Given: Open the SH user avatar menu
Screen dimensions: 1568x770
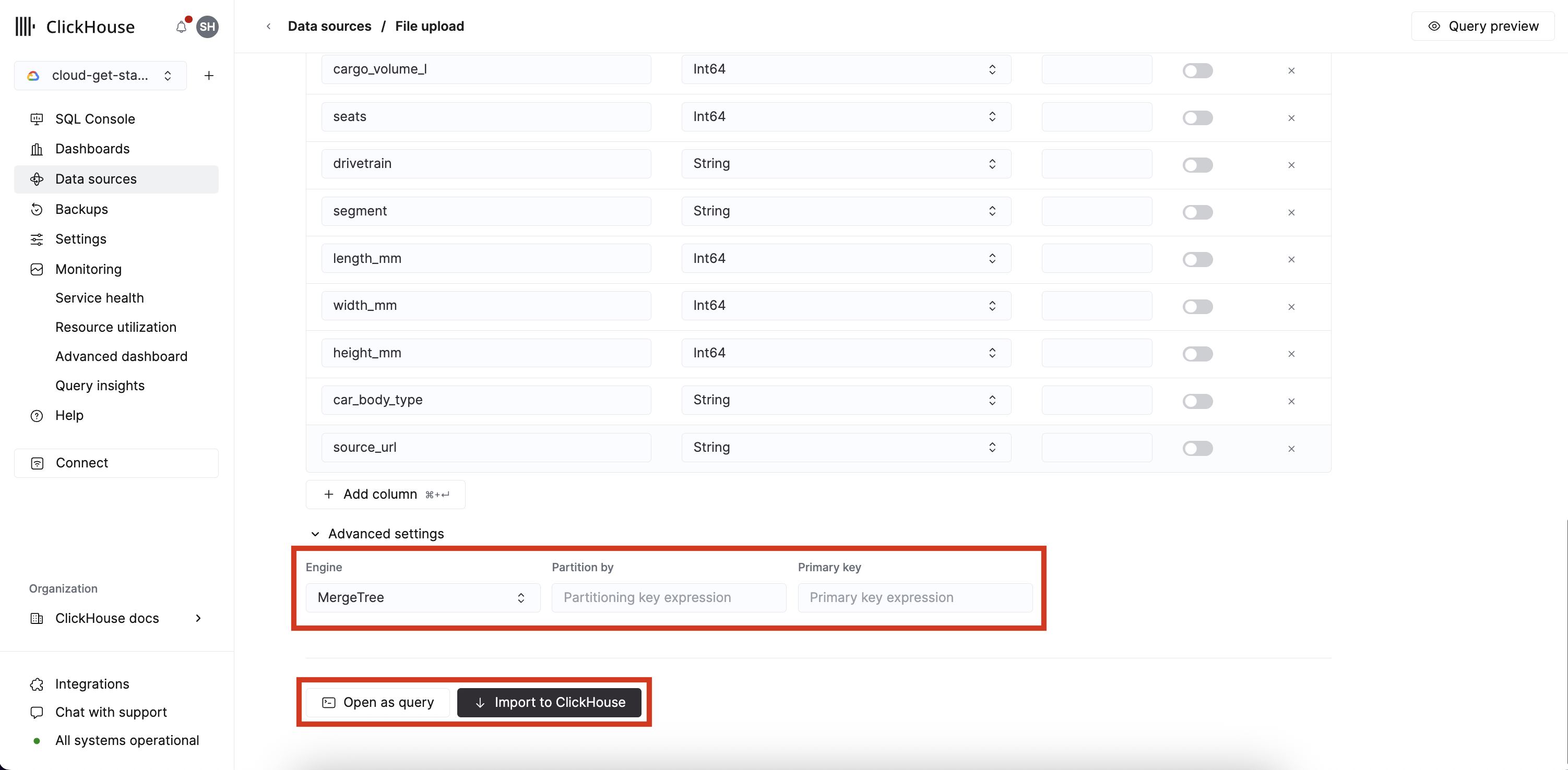Looking at the screenshot, I should coord(207,27).
